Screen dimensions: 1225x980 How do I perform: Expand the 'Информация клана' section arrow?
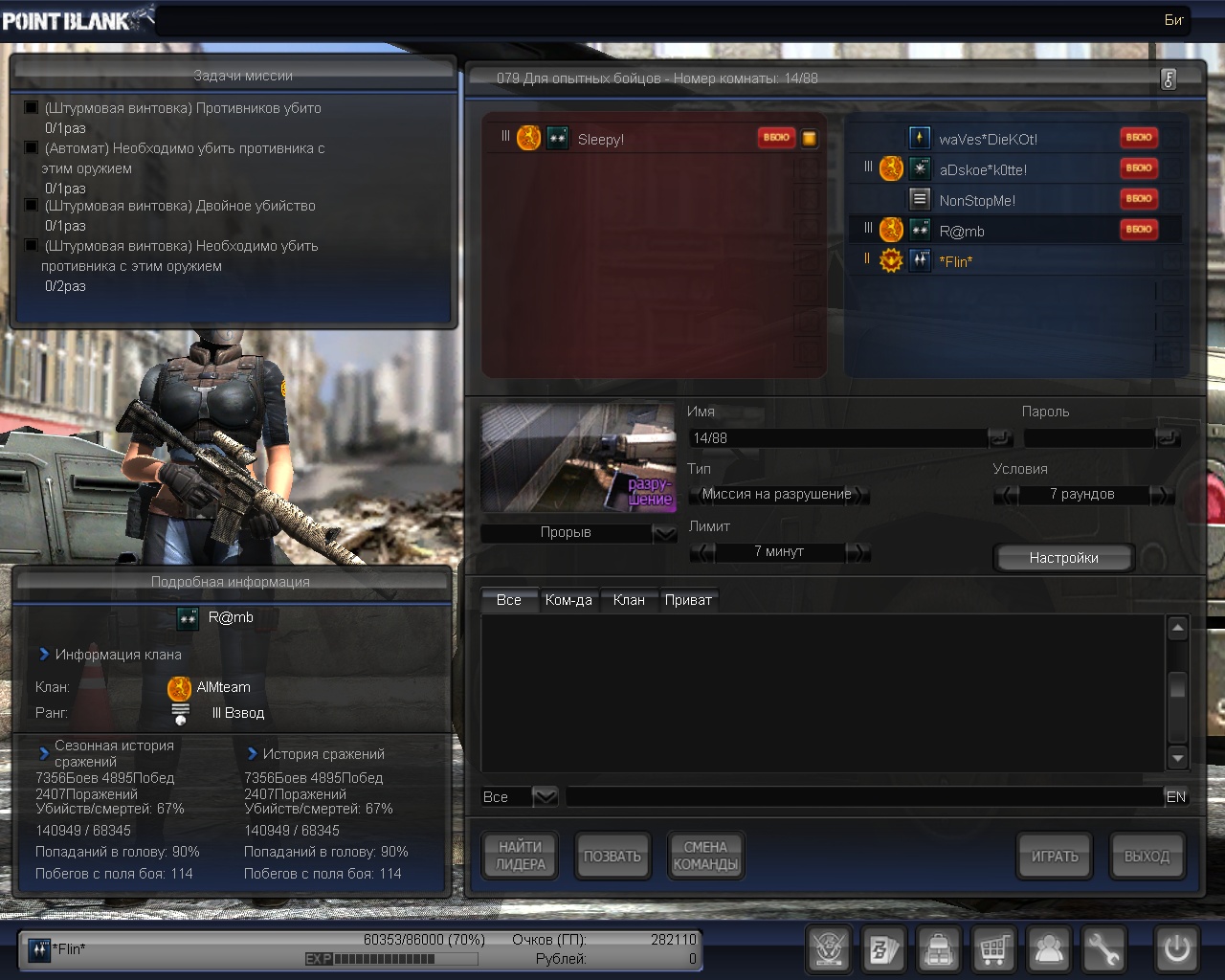click(x=44, y=655)
